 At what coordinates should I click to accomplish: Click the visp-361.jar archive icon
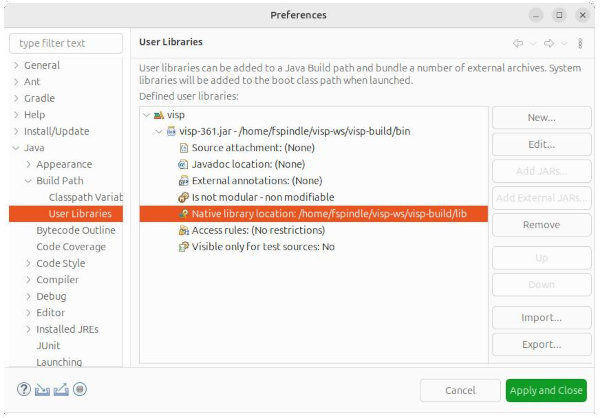(171, 131)
